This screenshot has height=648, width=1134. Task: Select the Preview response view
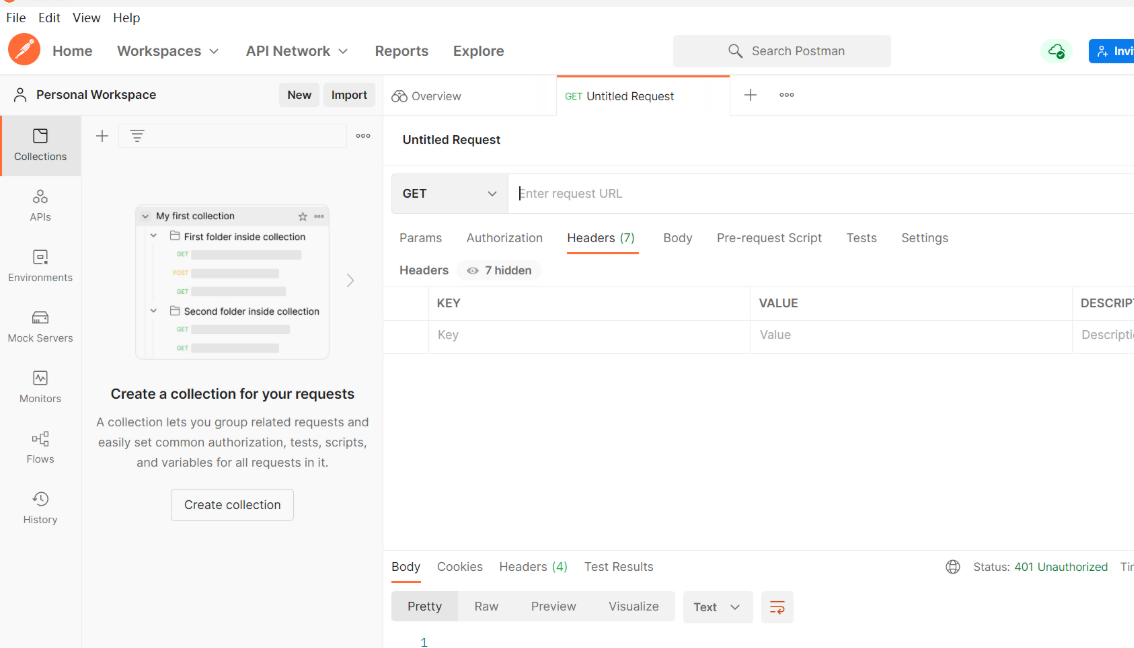[553, 607]
